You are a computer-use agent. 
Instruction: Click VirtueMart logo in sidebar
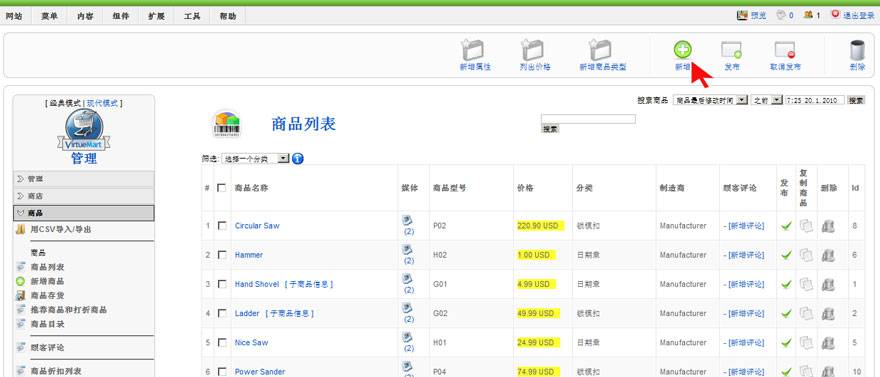(x=84, y=131)
